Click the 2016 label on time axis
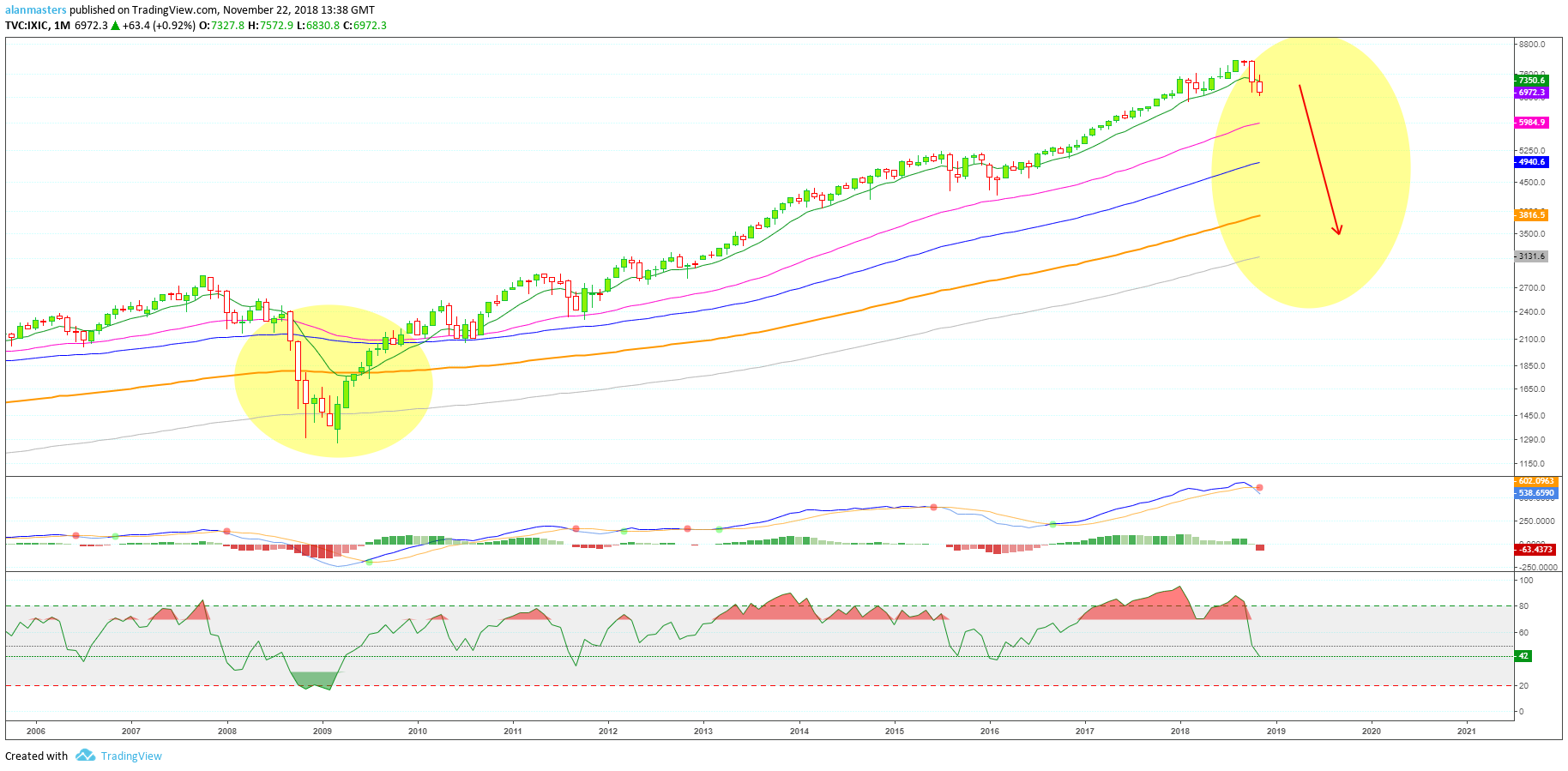 [990, 732]
